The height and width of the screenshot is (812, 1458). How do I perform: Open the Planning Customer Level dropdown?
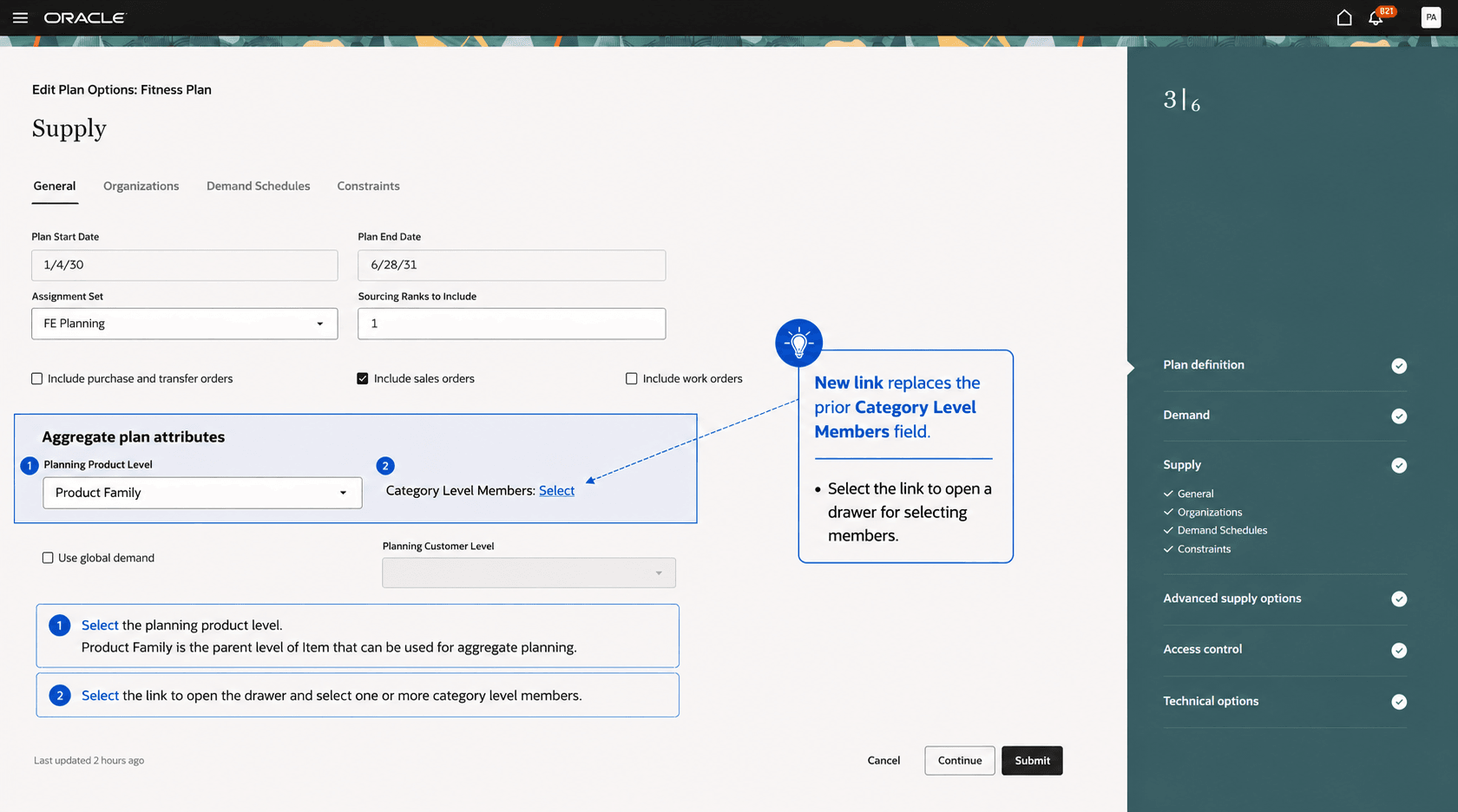tap(529, 573)
